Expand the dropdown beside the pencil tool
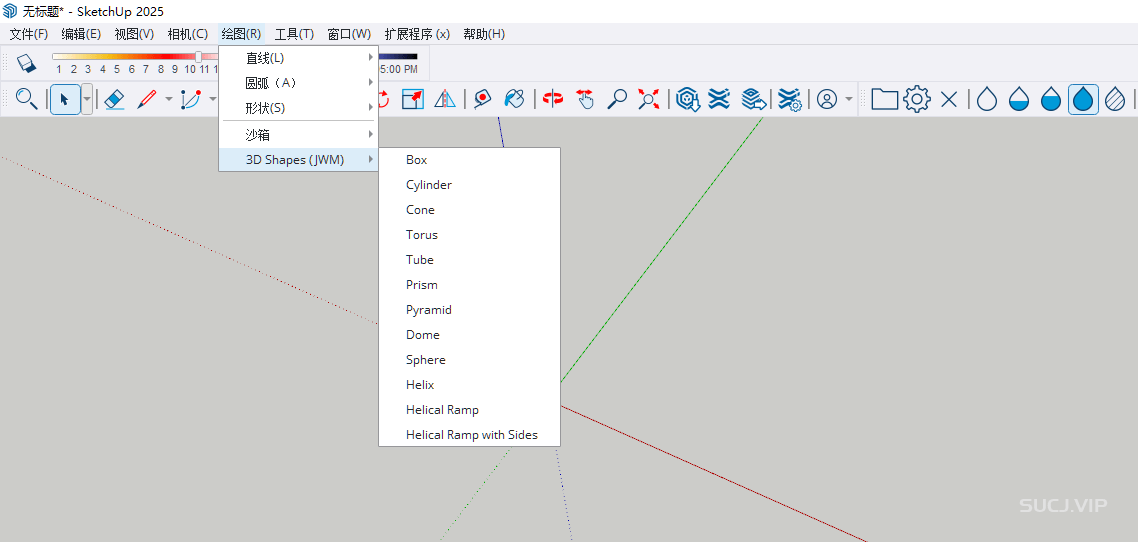 (x=168, y=99)
